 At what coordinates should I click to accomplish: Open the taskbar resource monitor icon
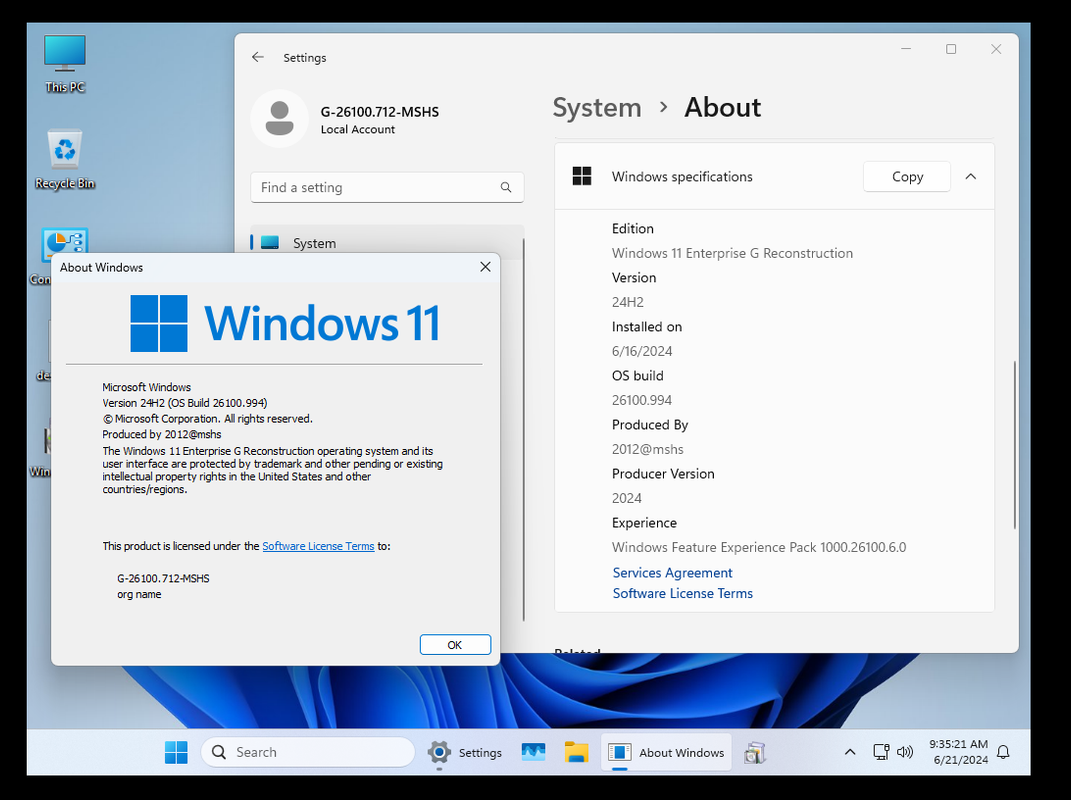point(533,752)
